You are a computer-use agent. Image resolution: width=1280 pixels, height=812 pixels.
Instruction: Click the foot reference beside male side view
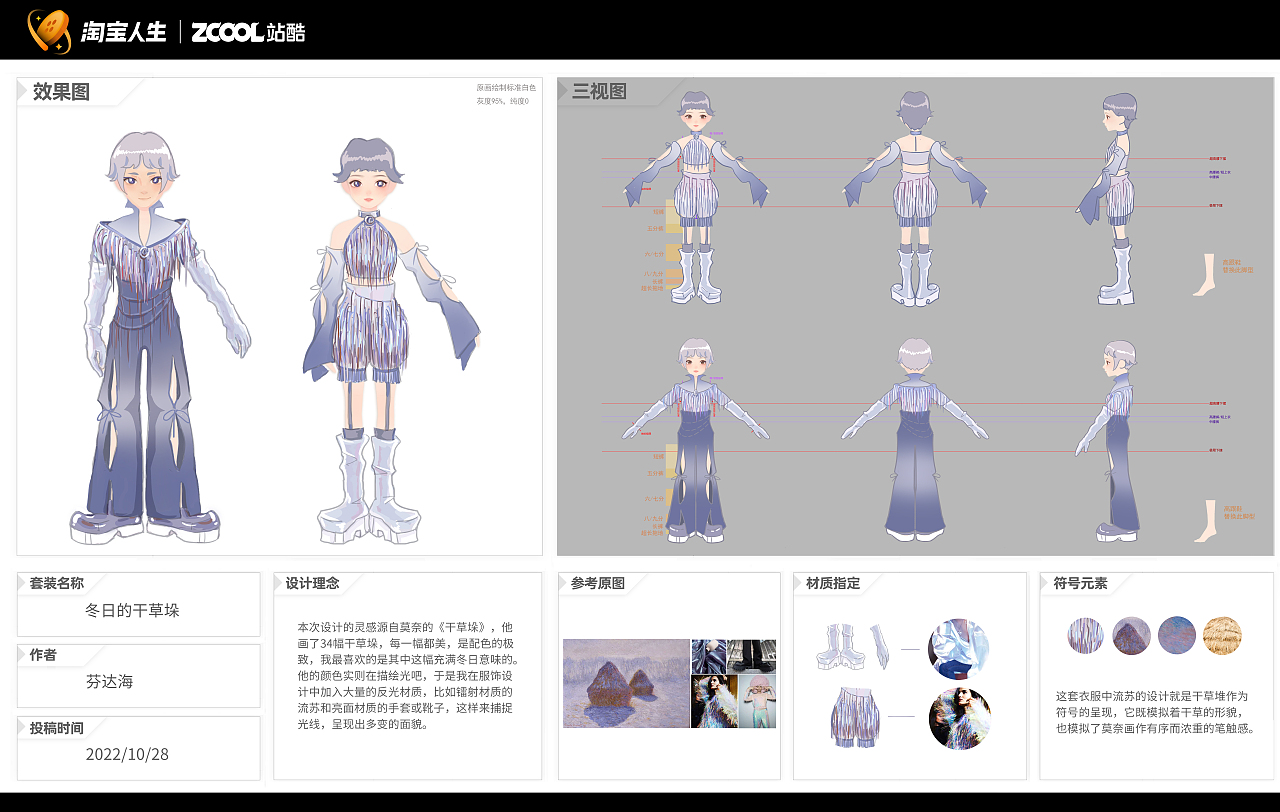1205,521
